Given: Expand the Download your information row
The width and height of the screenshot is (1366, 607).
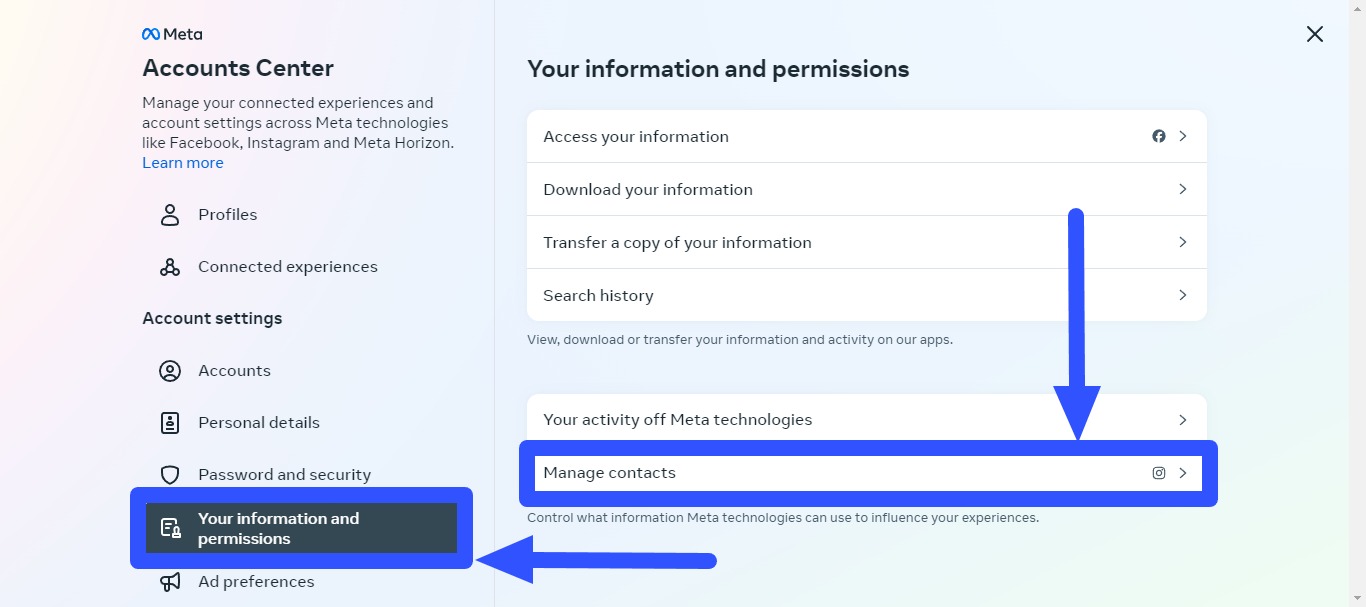Looking at the screenshot, I should click(866, 188).
